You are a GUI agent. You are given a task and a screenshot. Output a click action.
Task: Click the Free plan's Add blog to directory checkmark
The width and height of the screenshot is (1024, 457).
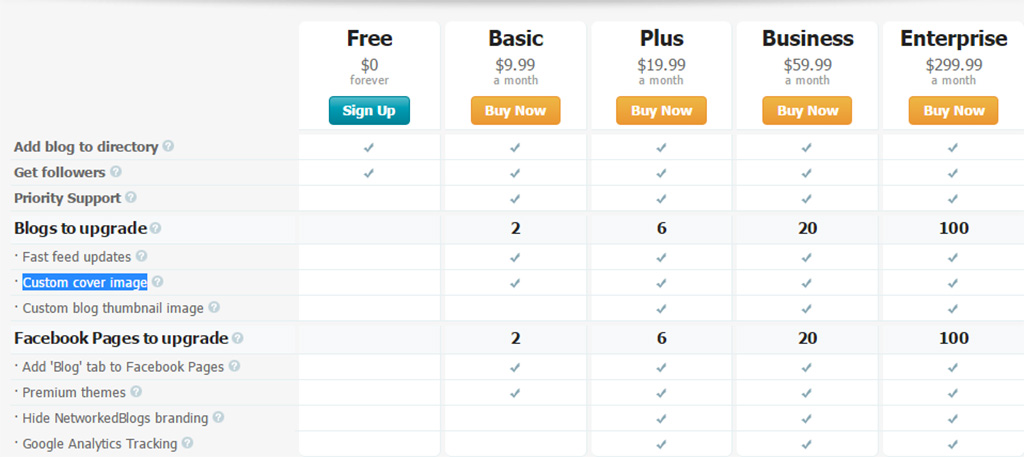369,147
